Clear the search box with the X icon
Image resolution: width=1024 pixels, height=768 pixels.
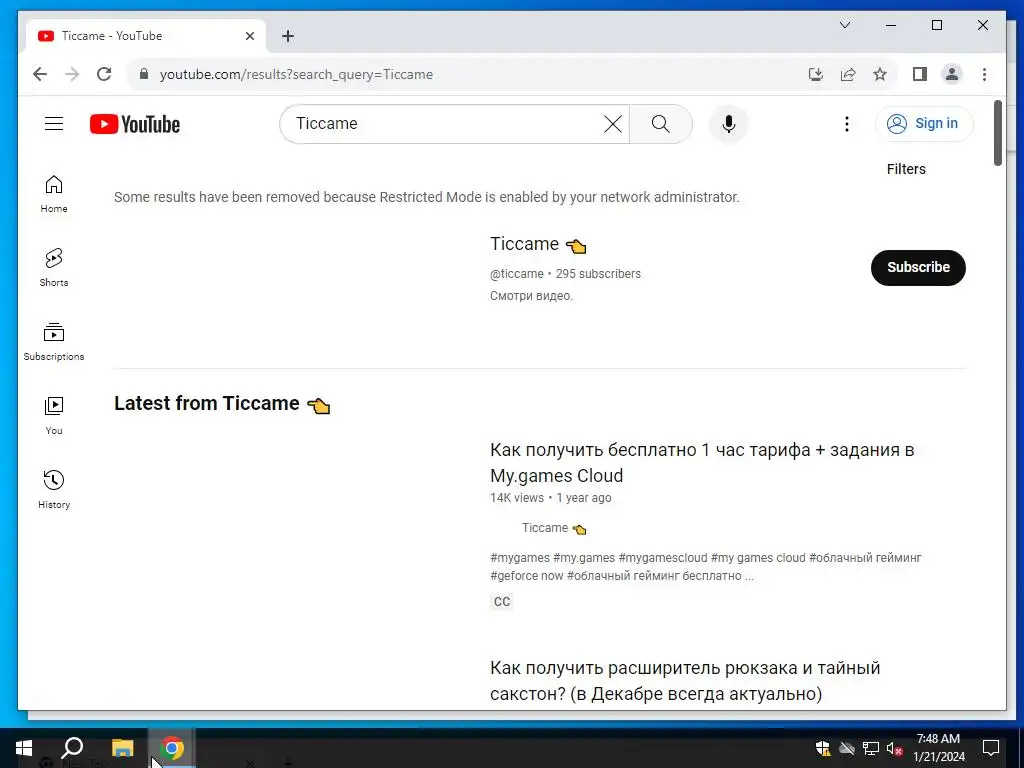(613, 124)
